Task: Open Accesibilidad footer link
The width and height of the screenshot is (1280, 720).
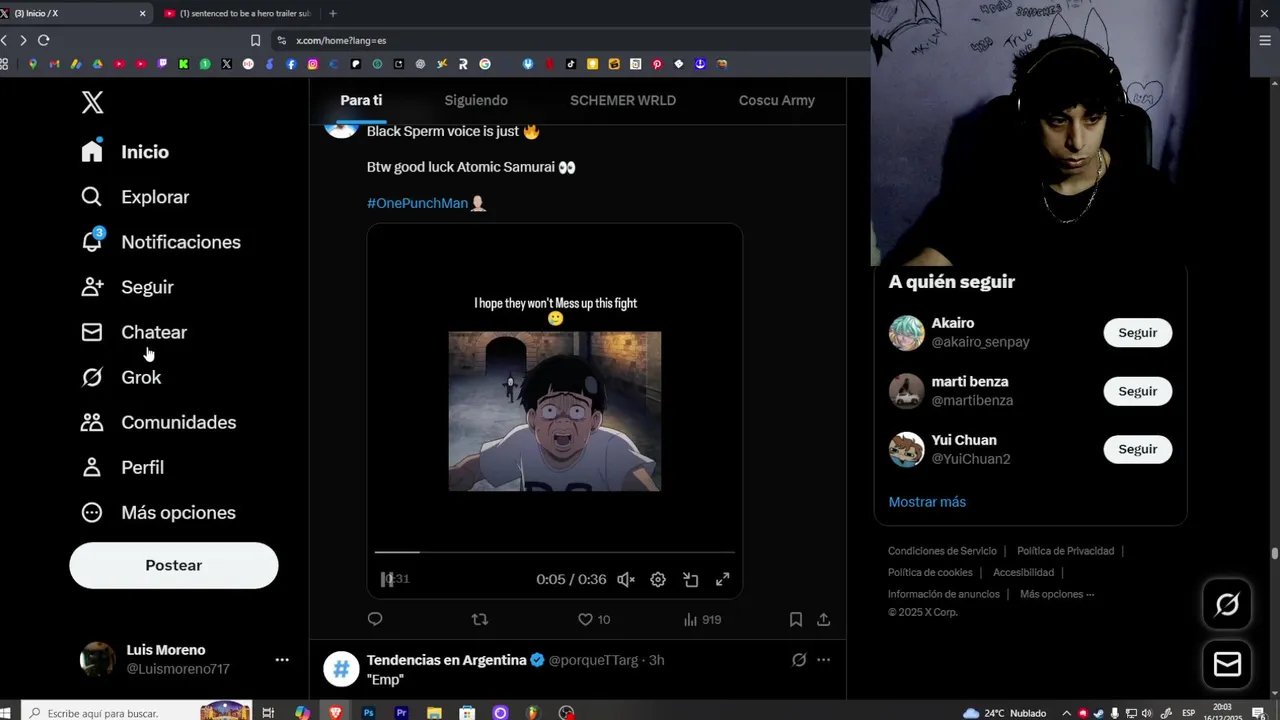Action: click(x=1023, y=573)
